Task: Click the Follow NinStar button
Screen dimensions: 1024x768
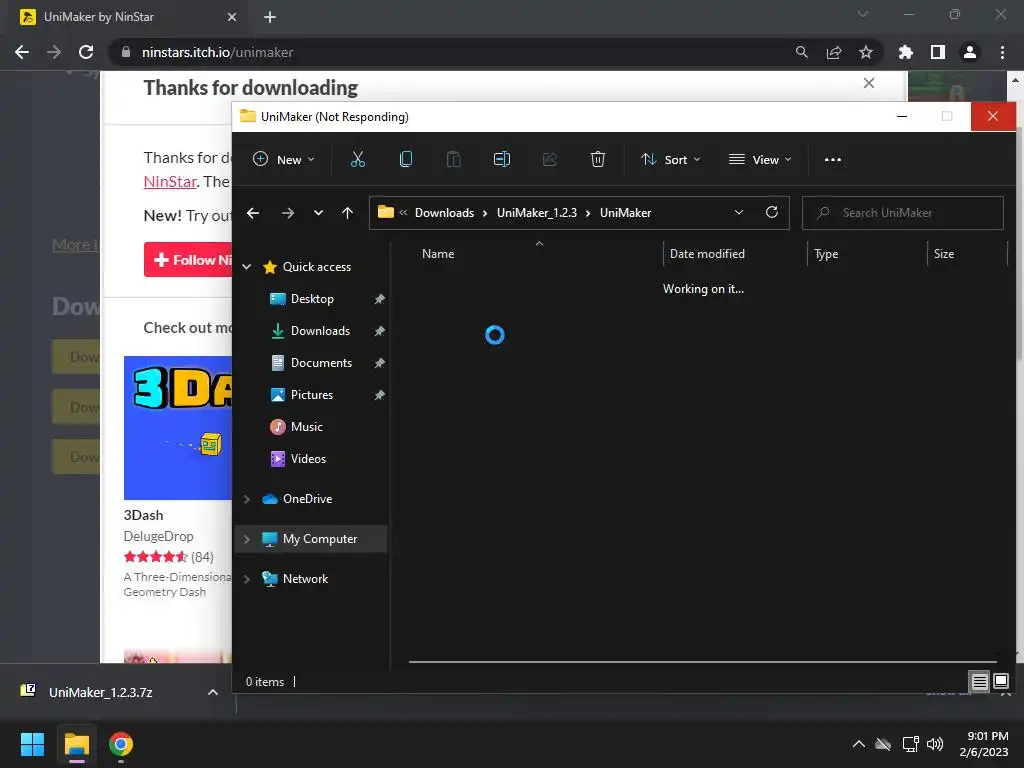Action: (x=188, y=260)
